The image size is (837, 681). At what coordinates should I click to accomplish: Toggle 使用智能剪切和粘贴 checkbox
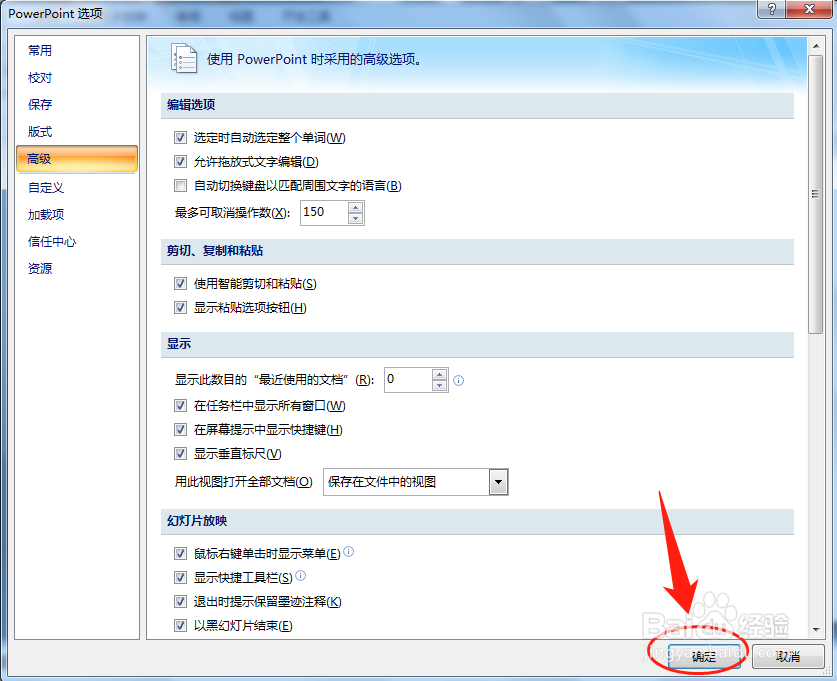pyautogui.click(x=180, y=283)
